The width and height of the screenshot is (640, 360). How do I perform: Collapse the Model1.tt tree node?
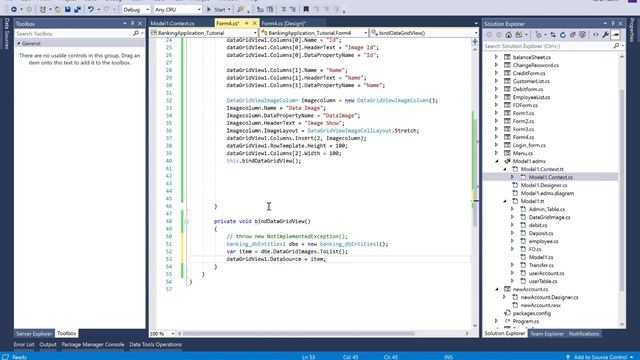[x=505, y=201]
